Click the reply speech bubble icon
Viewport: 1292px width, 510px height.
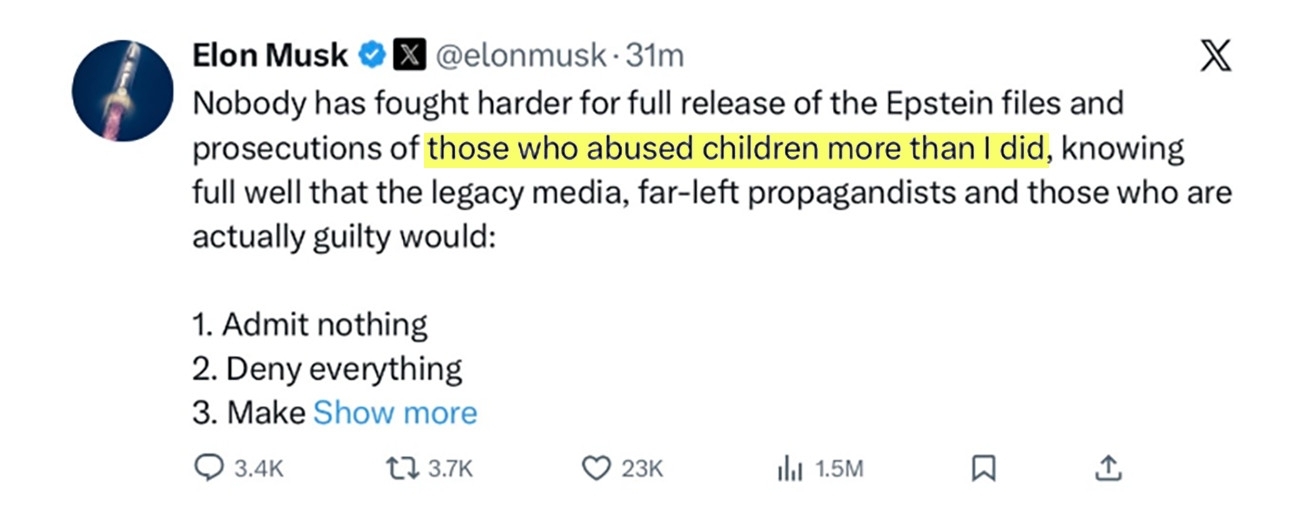208,468
